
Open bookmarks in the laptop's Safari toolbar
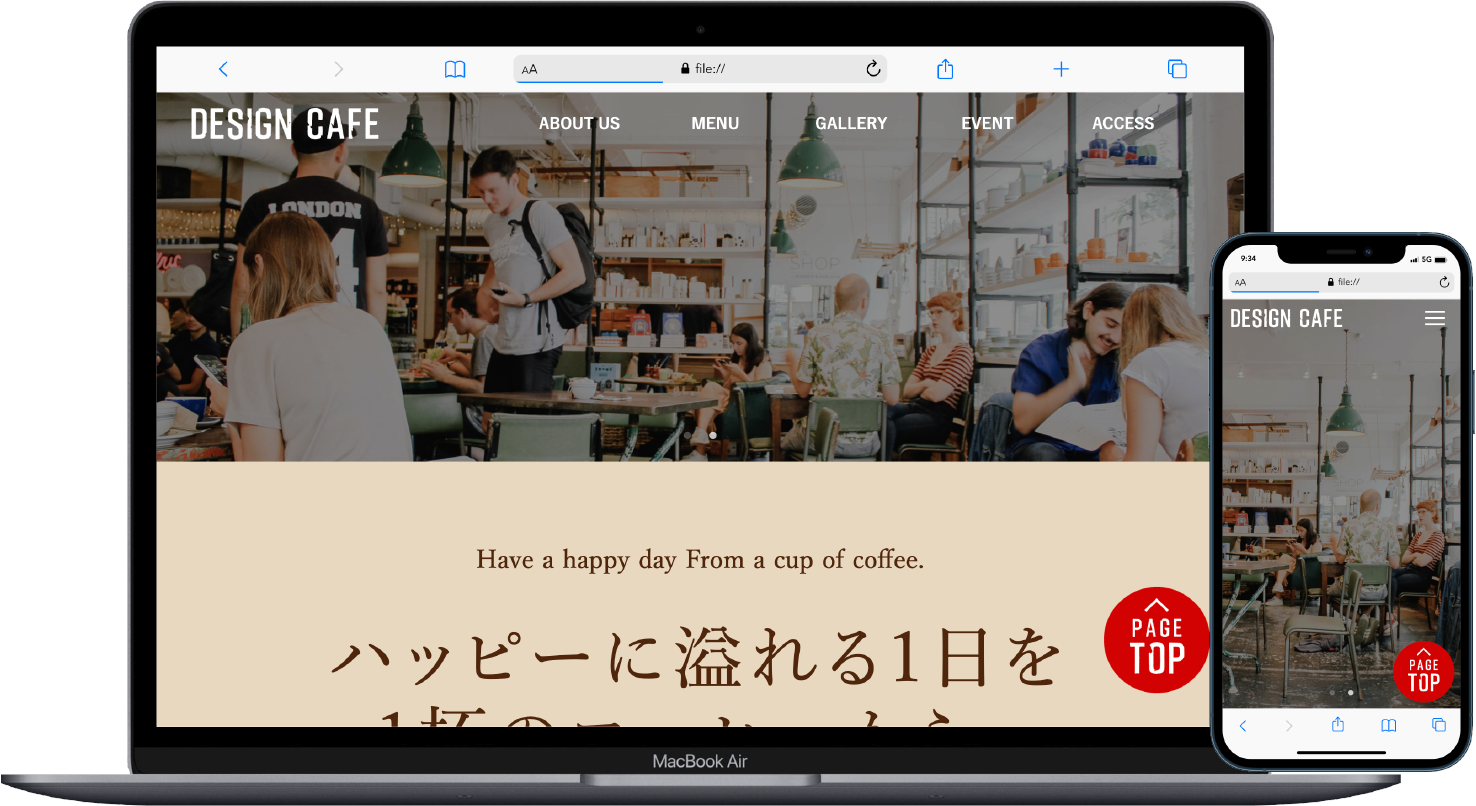455,69
